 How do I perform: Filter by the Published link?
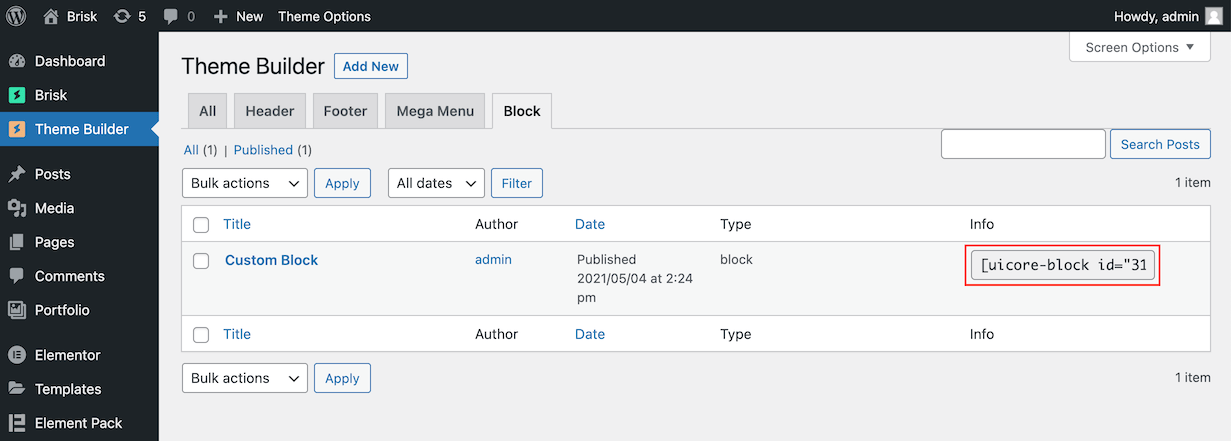coord(263,150)
